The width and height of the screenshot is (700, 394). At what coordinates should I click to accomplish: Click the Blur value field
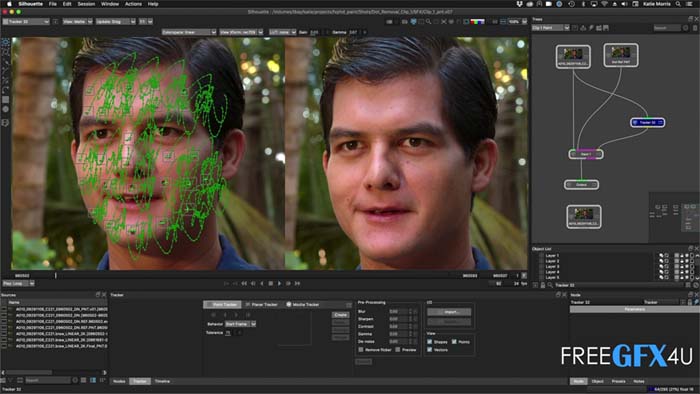pyautogui.click(x=399, y=311)
